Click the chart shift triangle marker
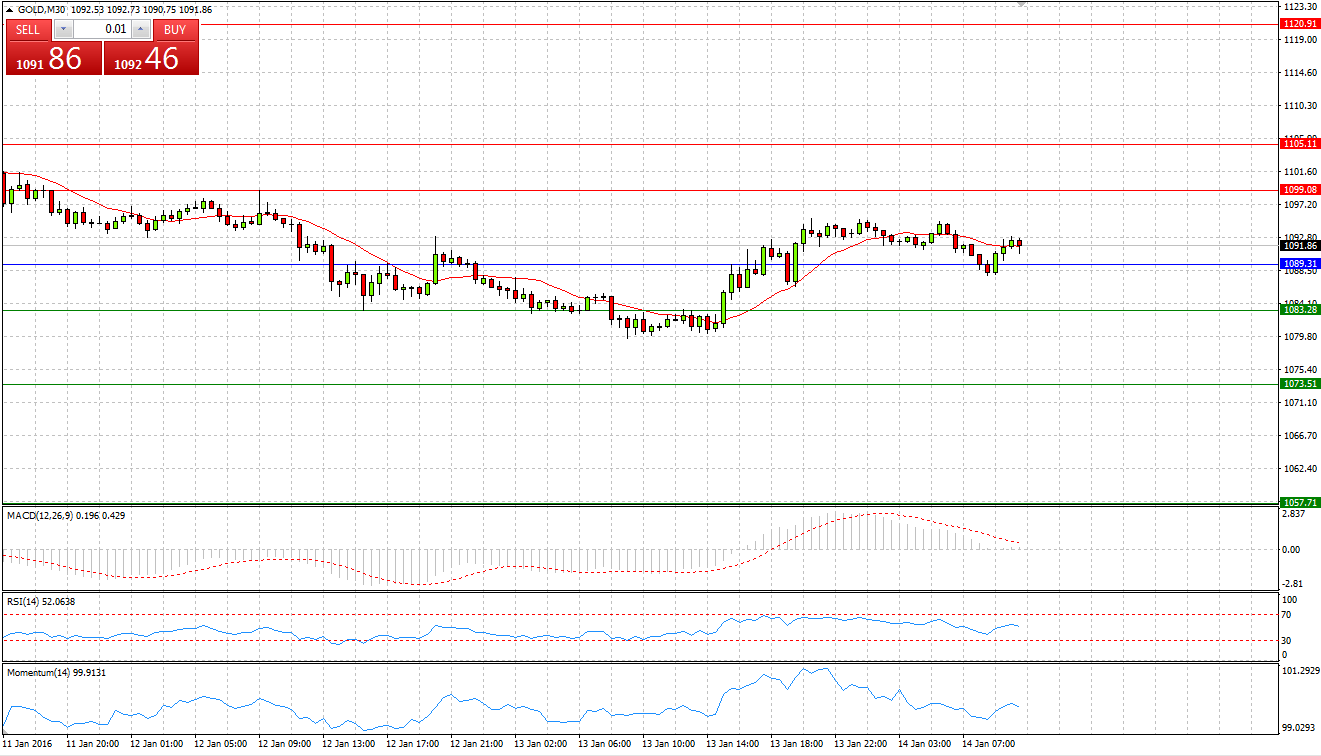Screen dimensions: 1321x756 click(1021, 4)
